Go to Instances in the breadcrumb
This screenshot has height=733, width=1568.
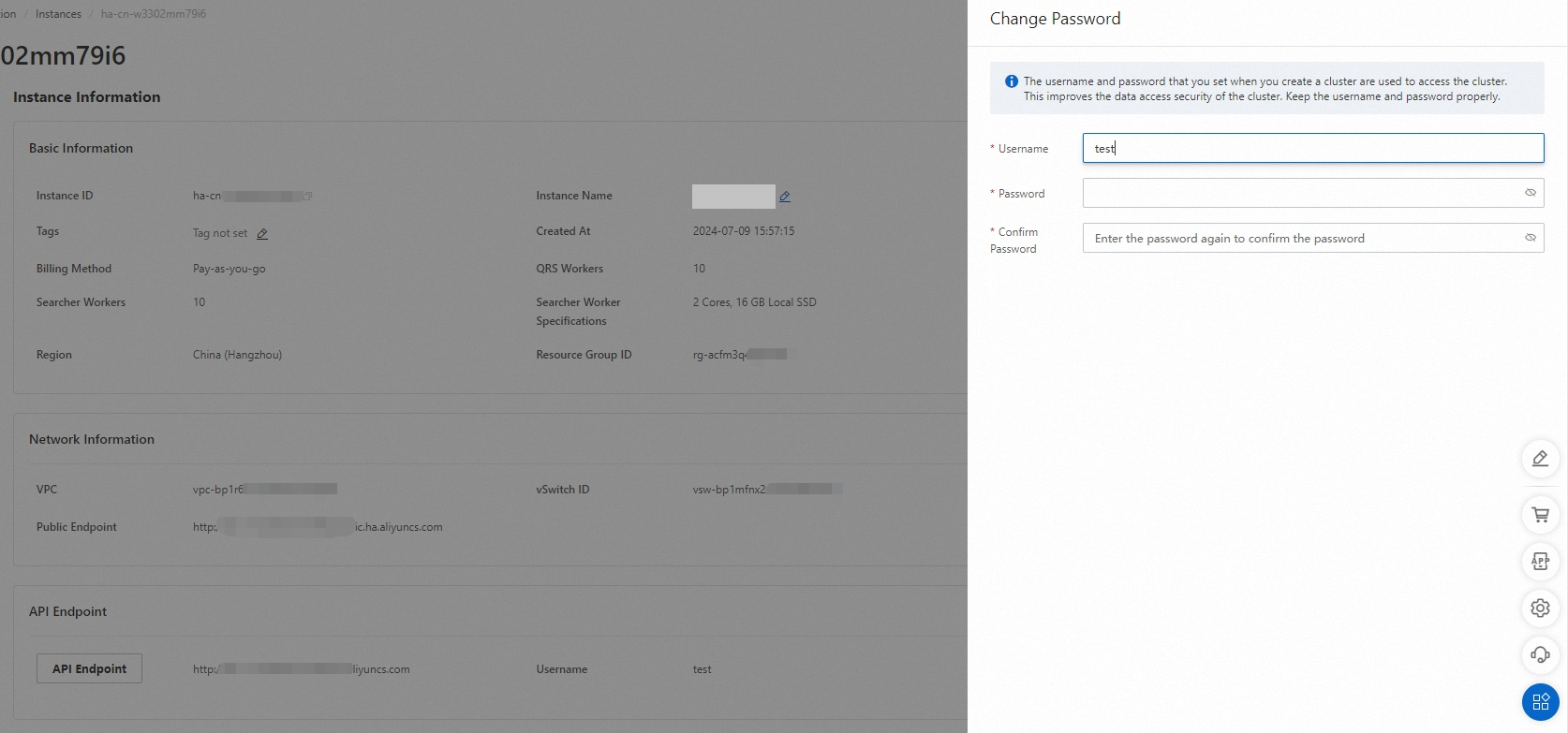click(x=58, y=14)
